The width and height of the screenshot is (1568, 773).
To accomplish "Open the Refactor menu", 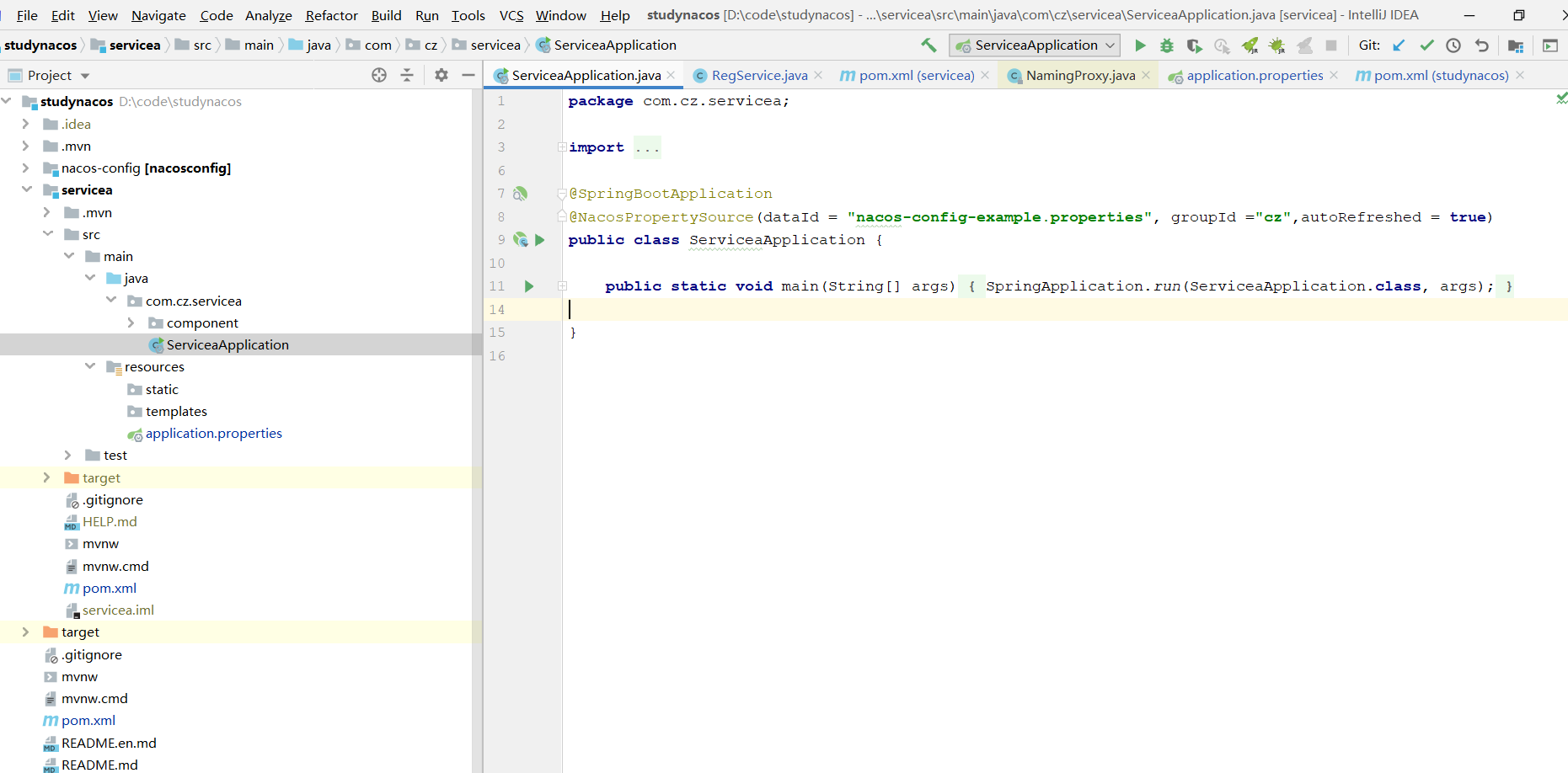I will point(331,15).
